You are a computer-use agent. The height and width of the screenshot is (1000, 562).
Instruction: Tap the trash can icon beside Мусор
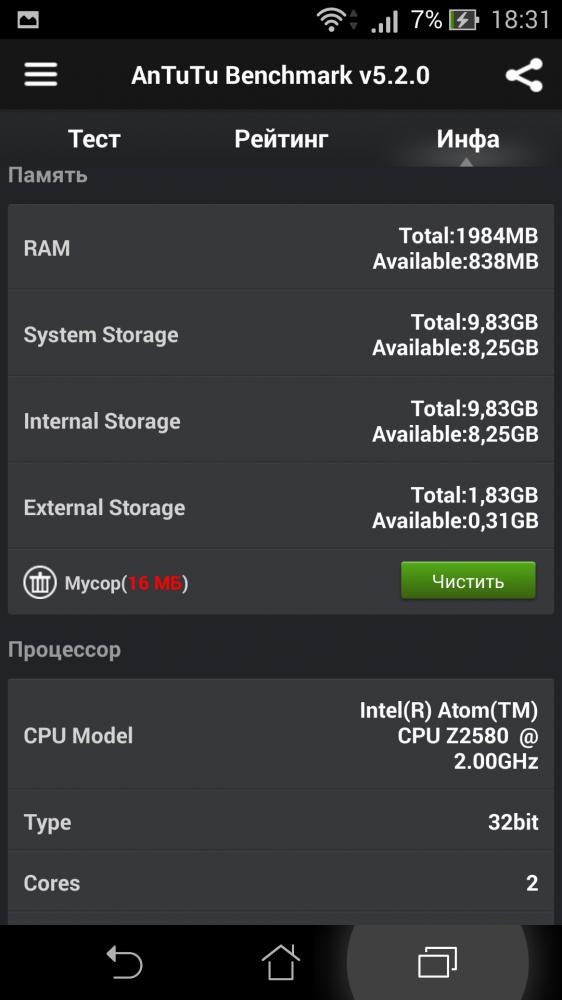coord(40,582)
